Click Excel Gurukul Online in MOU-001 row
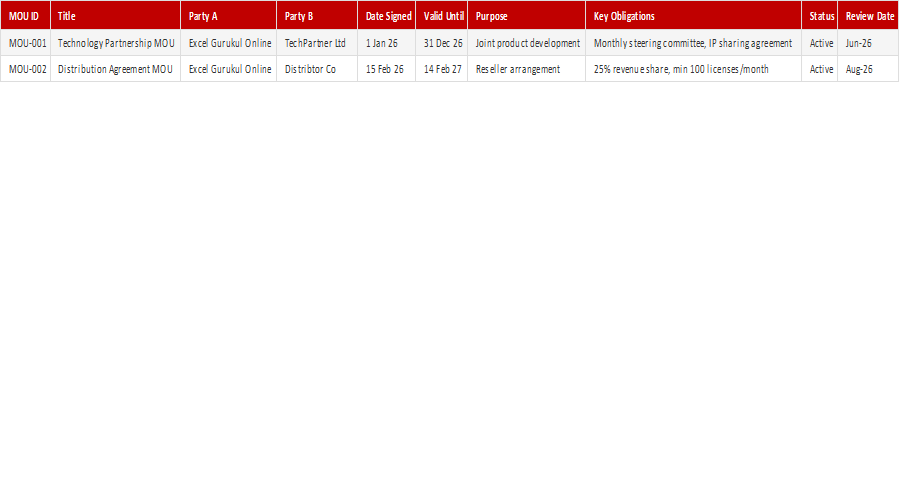 pos(228,43)
